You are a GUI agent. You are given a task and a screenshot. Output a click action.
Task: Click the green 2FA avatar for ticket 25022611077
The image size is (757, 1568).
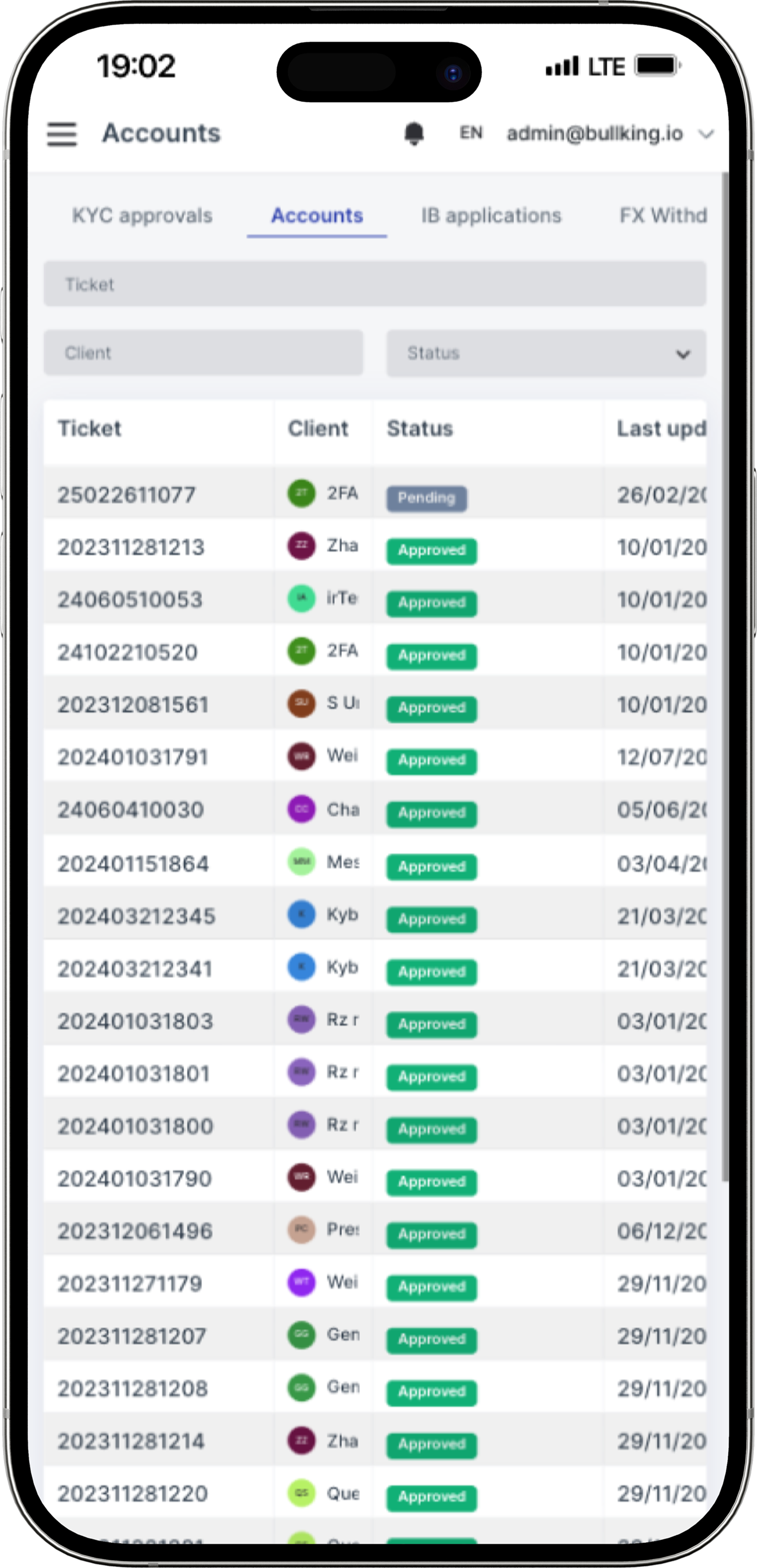302,493
